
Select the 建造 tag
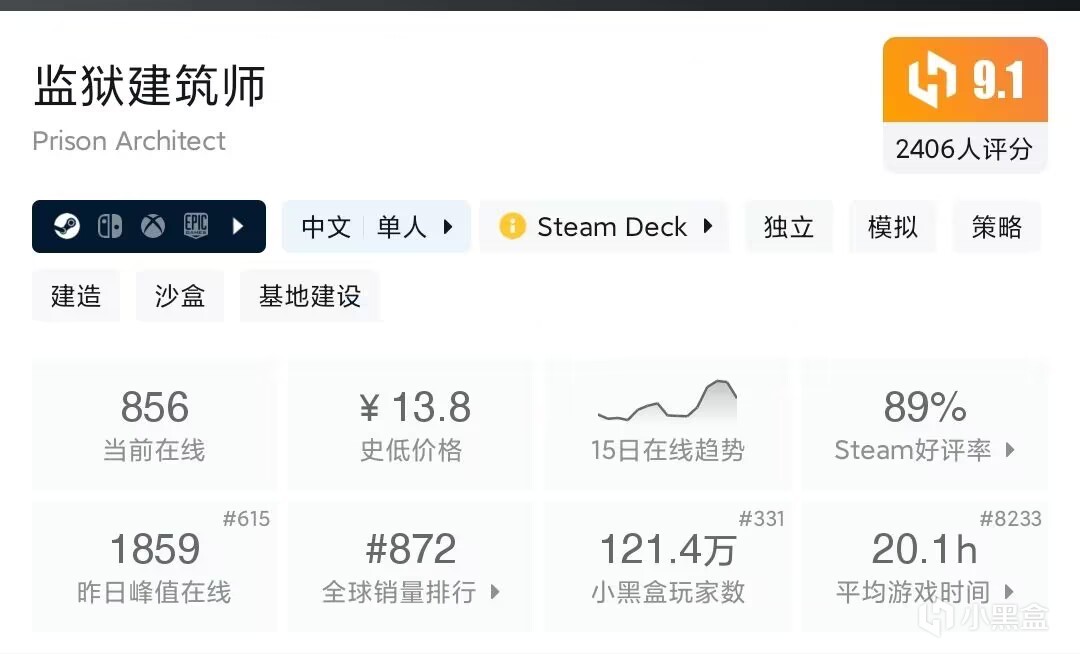coord(76,296)
